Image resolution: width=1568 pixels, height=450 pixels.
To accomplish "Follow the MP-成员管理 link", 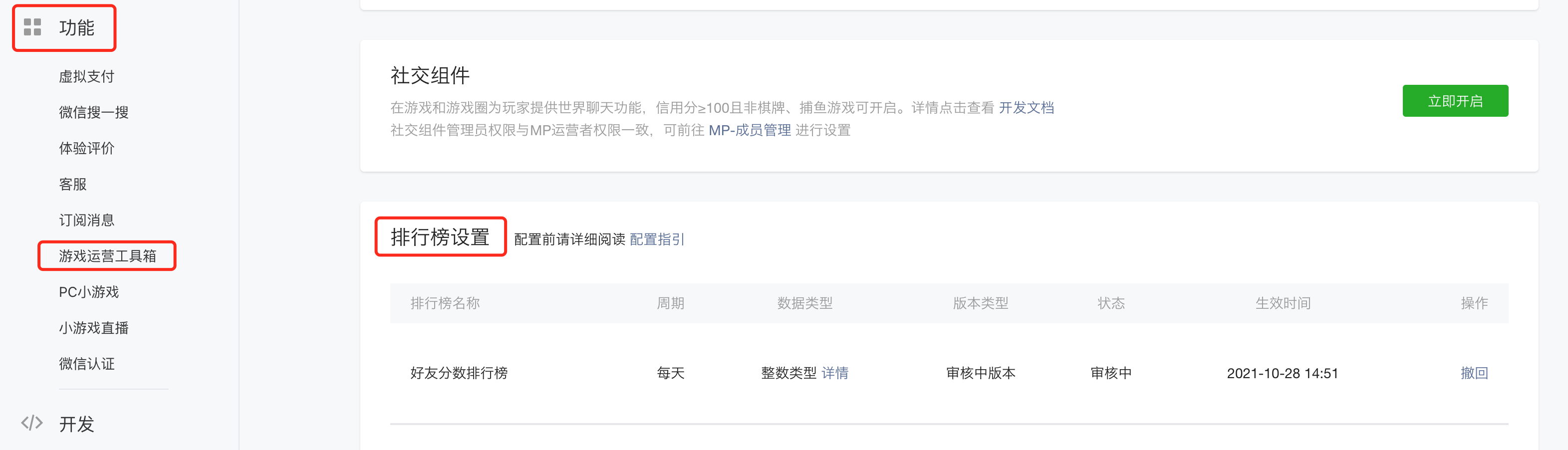I will point(749,130).
